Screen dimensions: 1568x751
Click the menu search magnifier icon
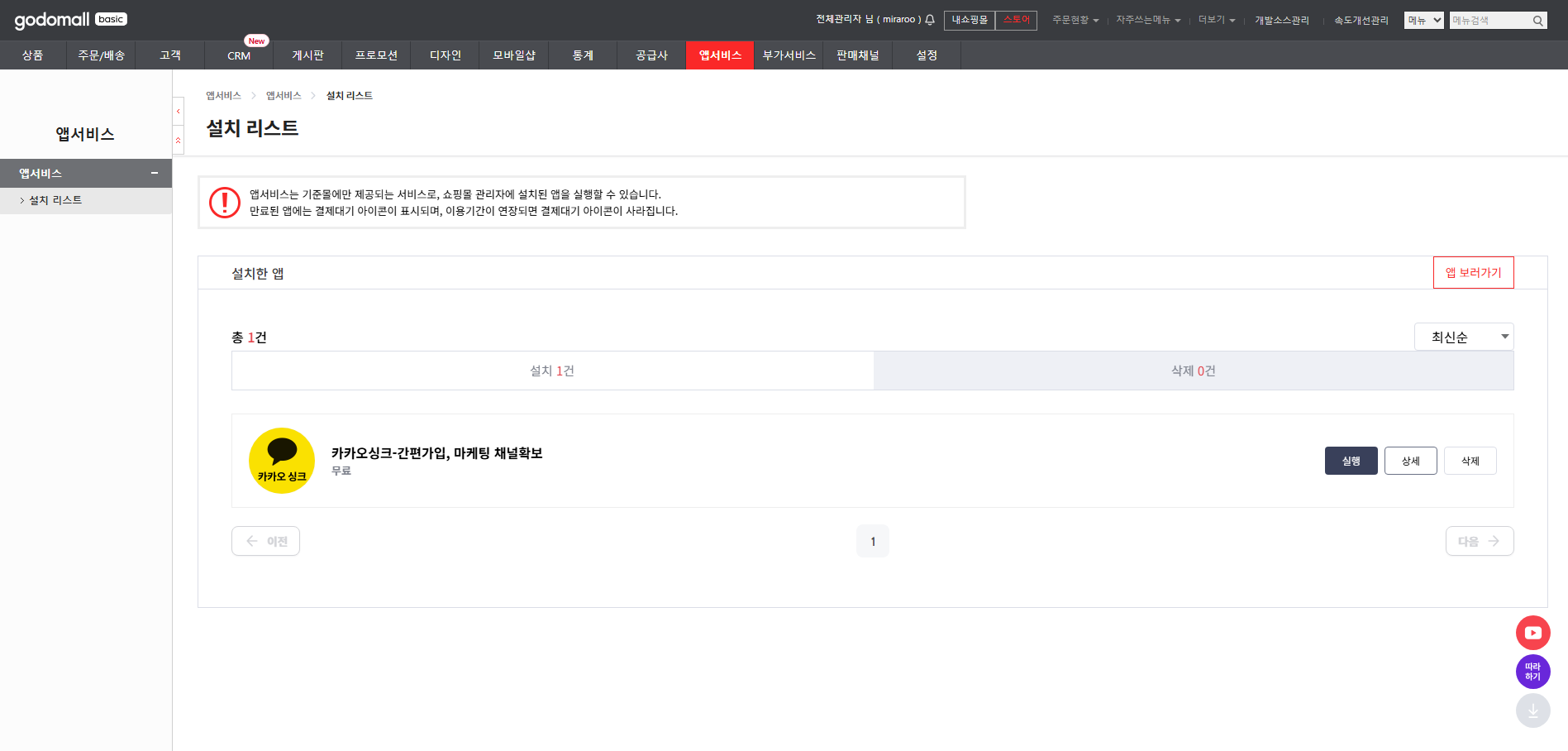(1537, 20)
